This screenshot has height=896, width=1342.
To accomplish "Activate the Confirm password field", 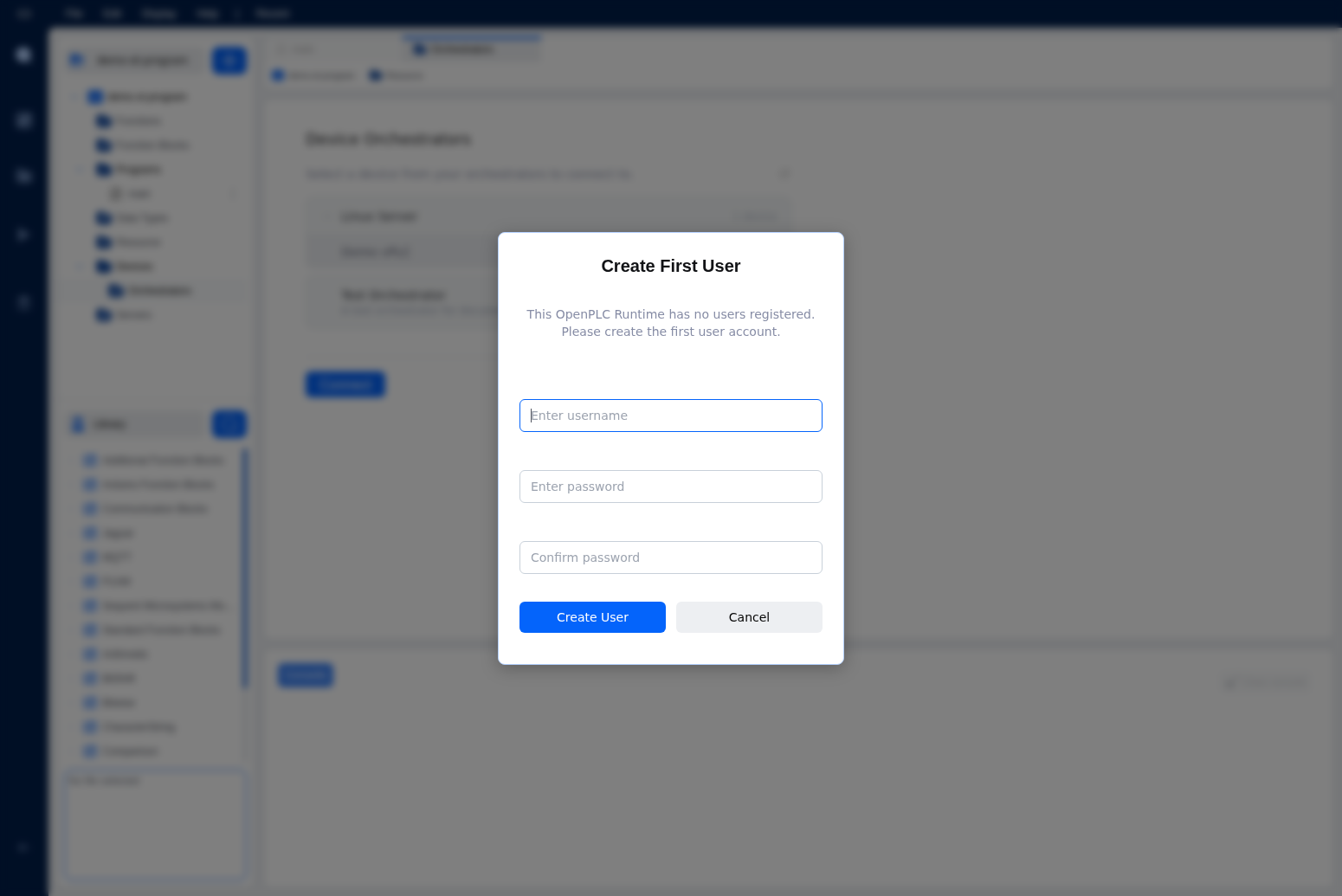I will [670, 558].
